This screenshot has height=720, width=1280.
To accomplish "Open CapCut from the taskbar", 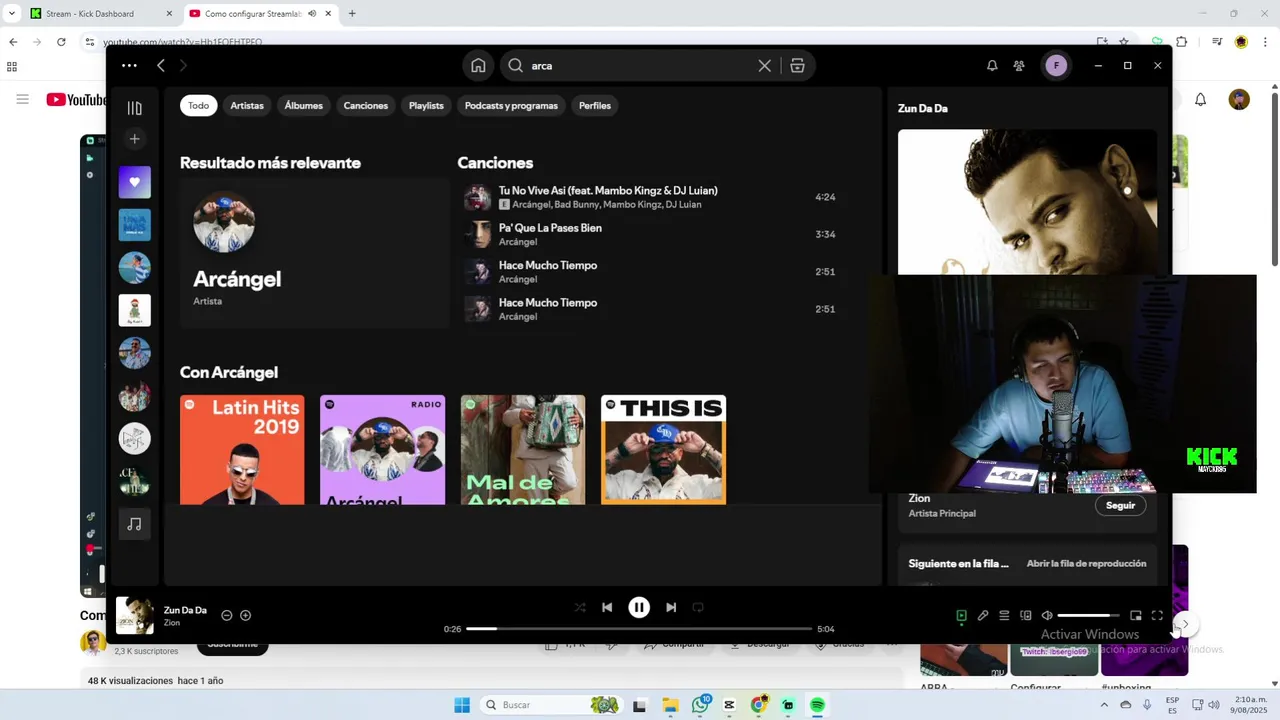I will 729,705.
